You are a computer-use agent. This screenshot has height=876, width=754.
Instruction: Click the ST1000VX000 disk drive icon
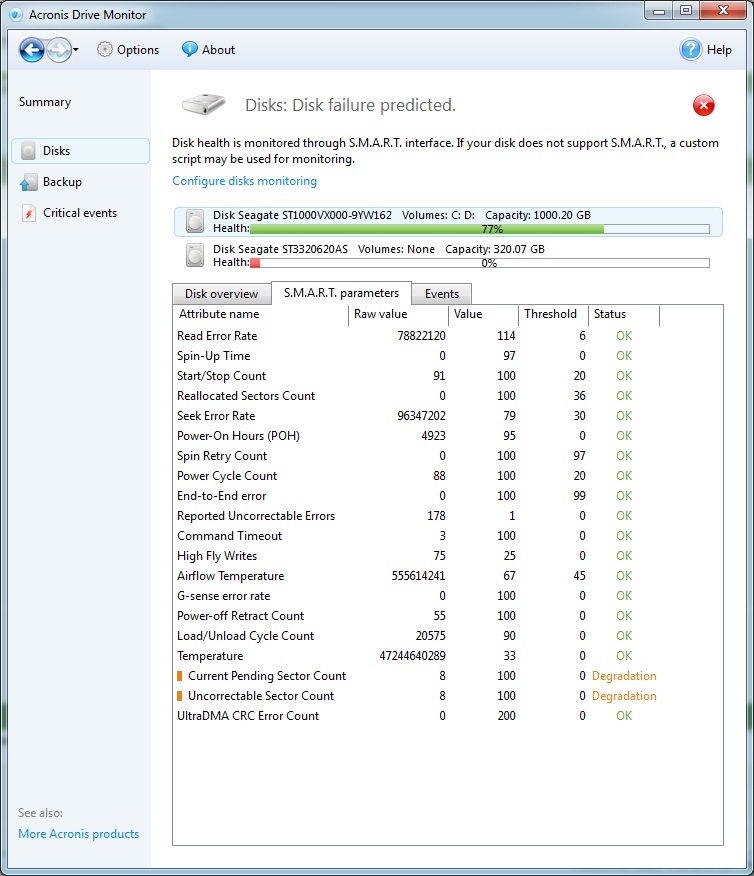[195, 221]
